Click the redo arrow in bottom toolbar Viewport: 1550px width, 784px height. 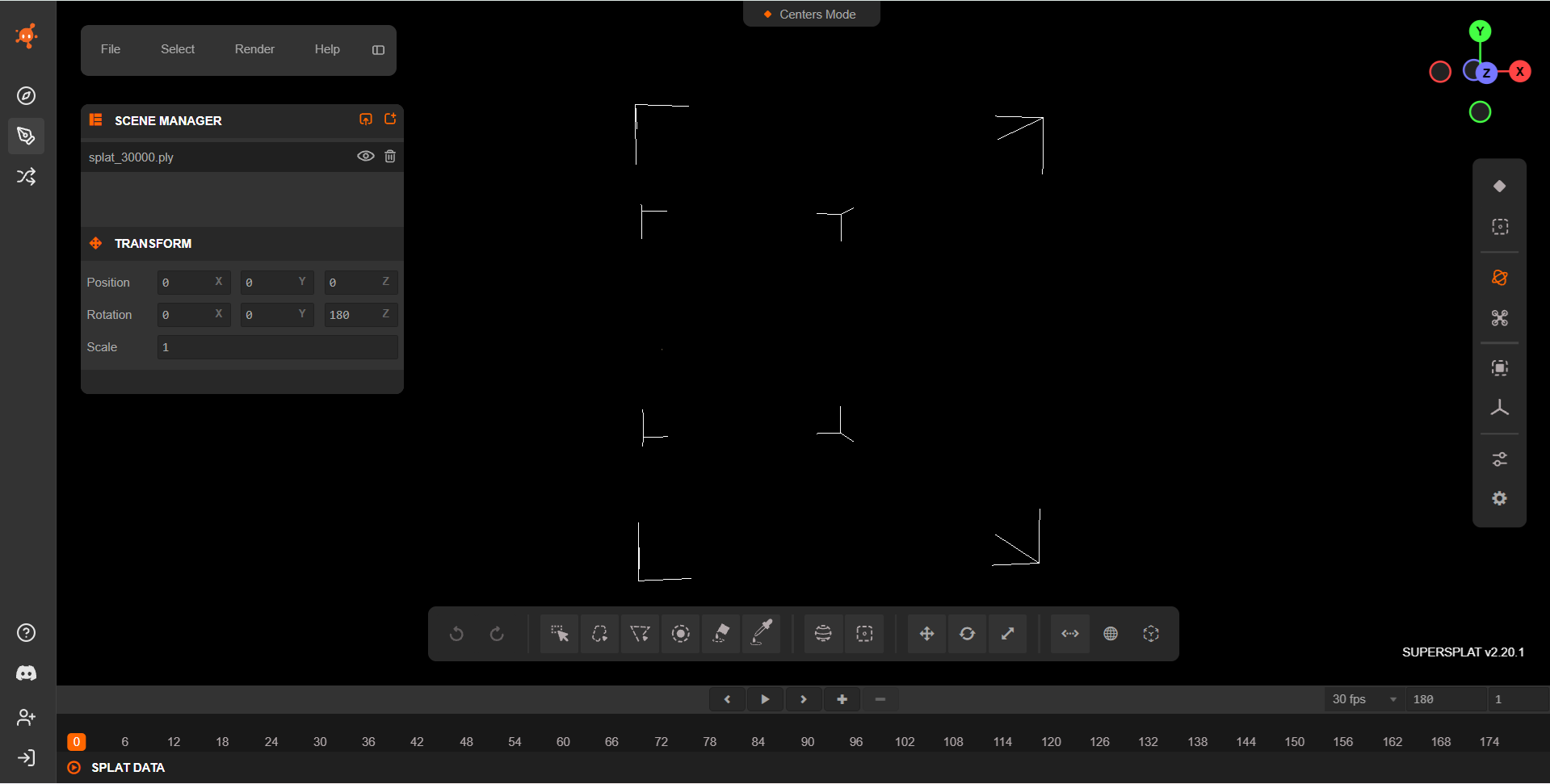(x=497, y=634)
